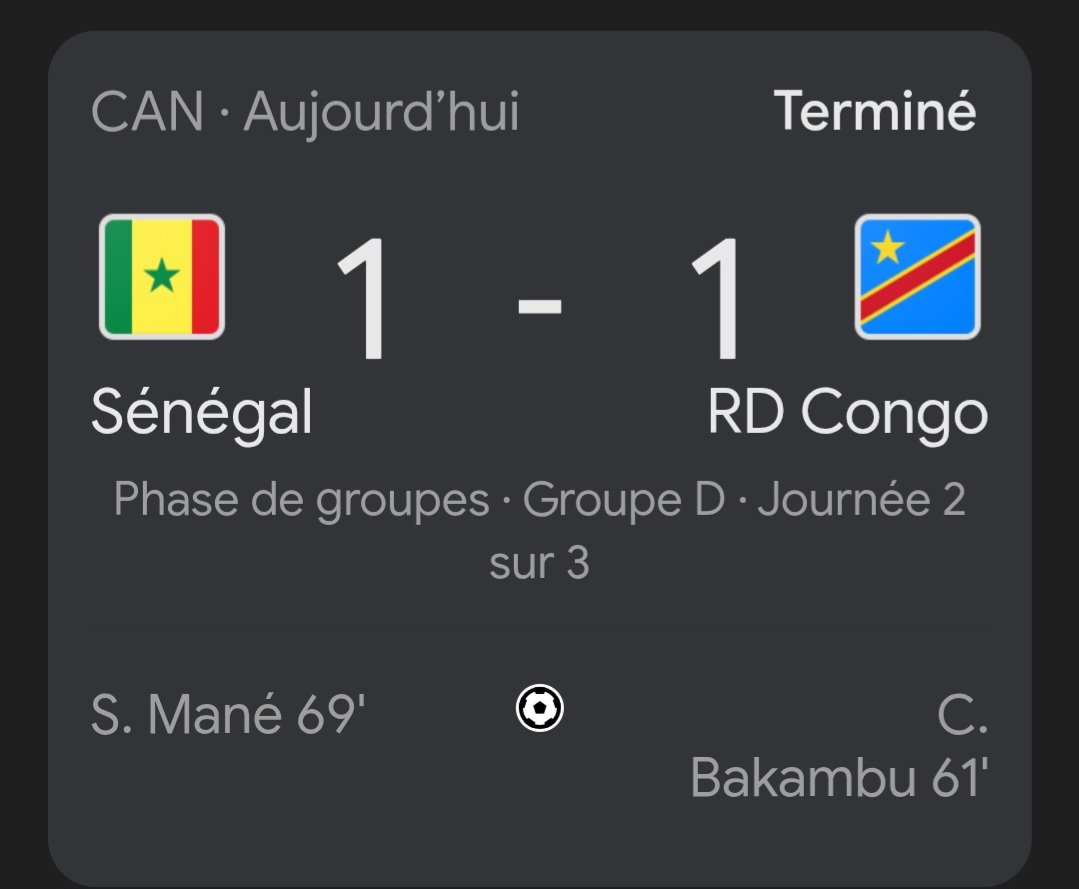Open the Groupe D label

[624, 499]
